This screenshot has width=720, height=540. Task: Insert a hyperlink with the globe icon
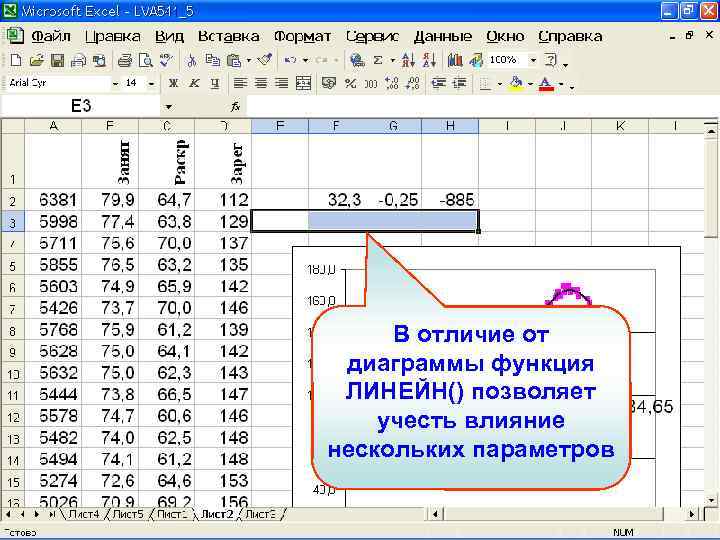[357, 60]
